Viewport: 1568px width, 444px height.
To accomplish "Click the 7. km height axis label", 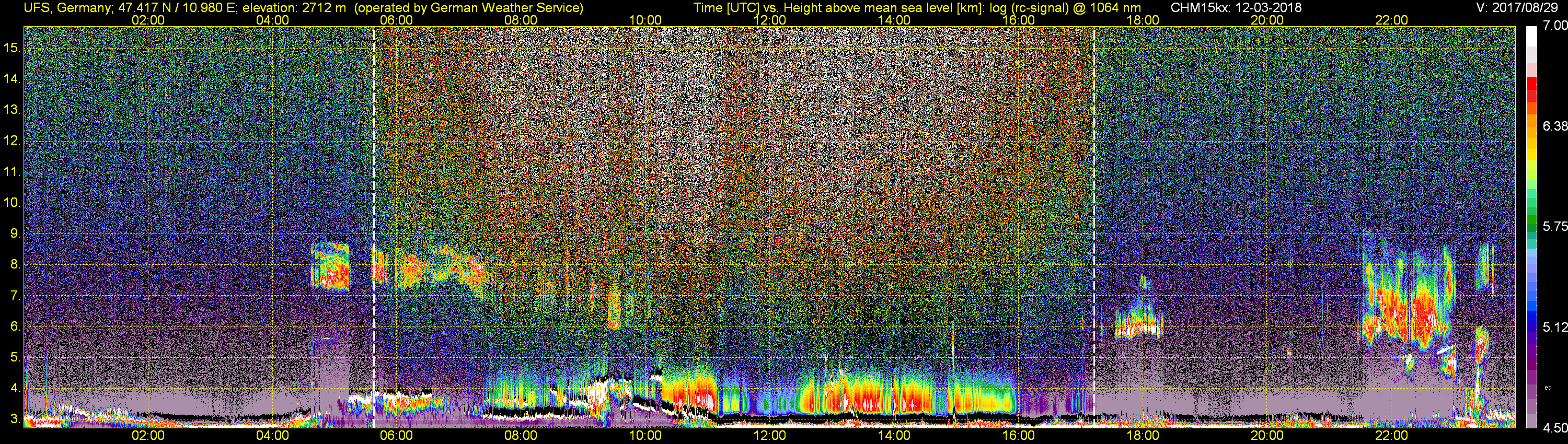I will [x=15, y=296].
